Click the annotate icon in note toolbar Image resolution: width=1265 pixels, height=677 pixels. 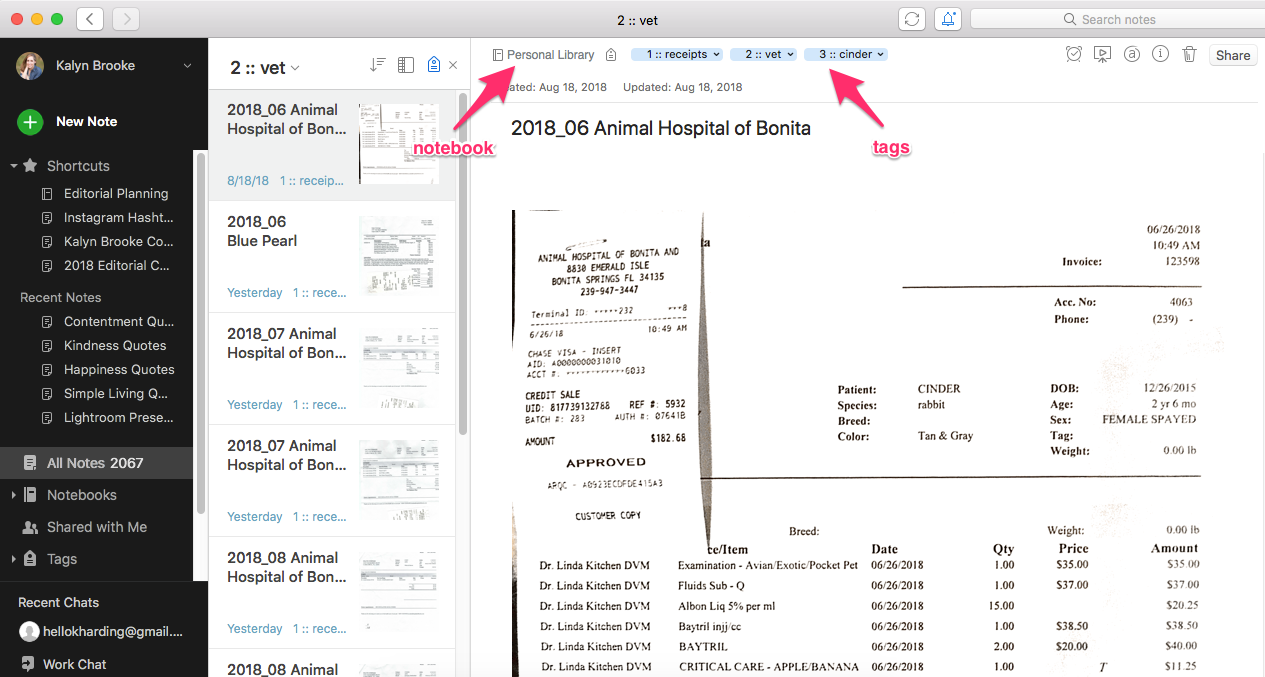pos(1132,55)
